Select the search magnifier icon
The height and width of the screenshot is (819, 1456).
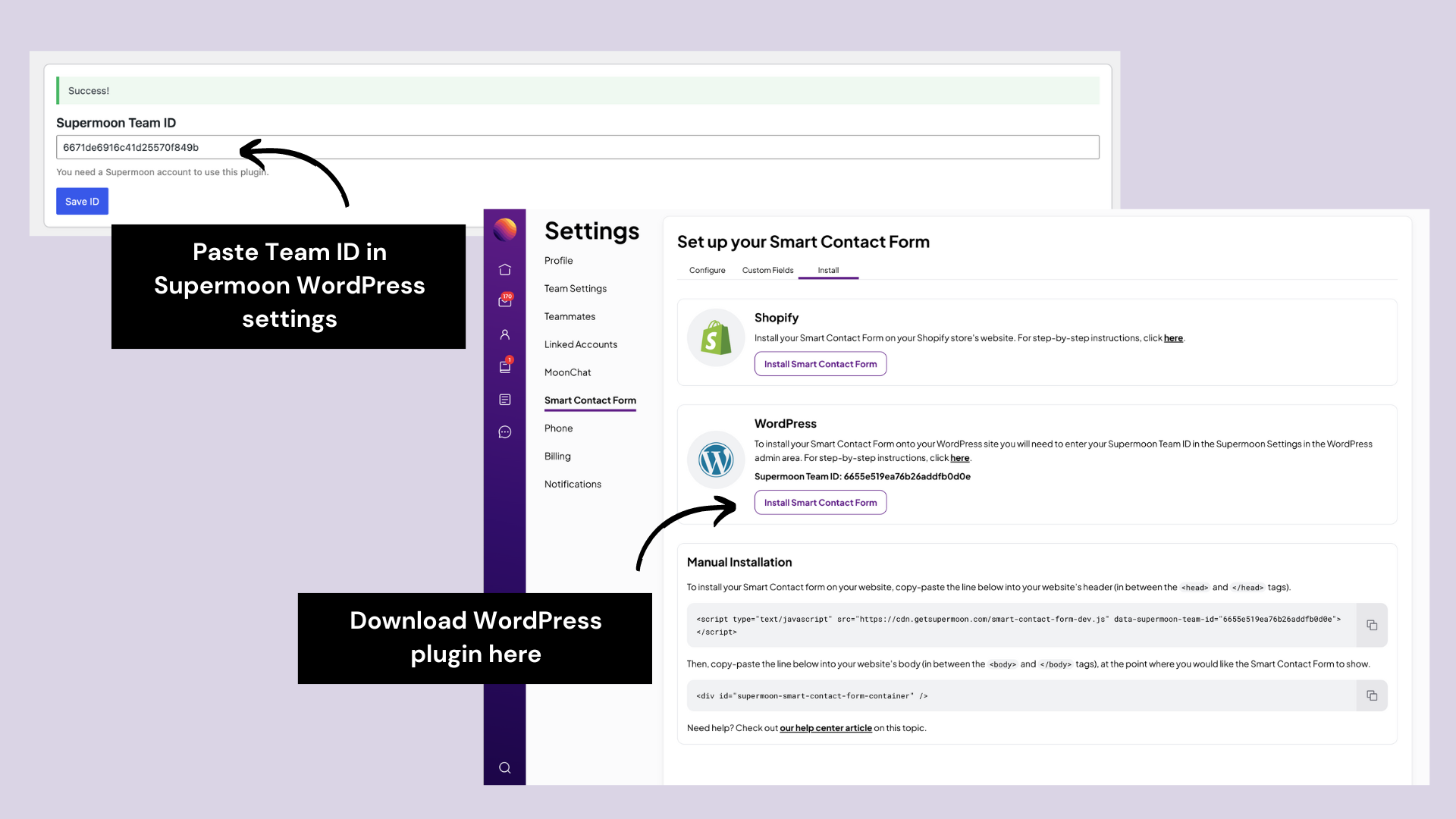(x=504, y=767)
